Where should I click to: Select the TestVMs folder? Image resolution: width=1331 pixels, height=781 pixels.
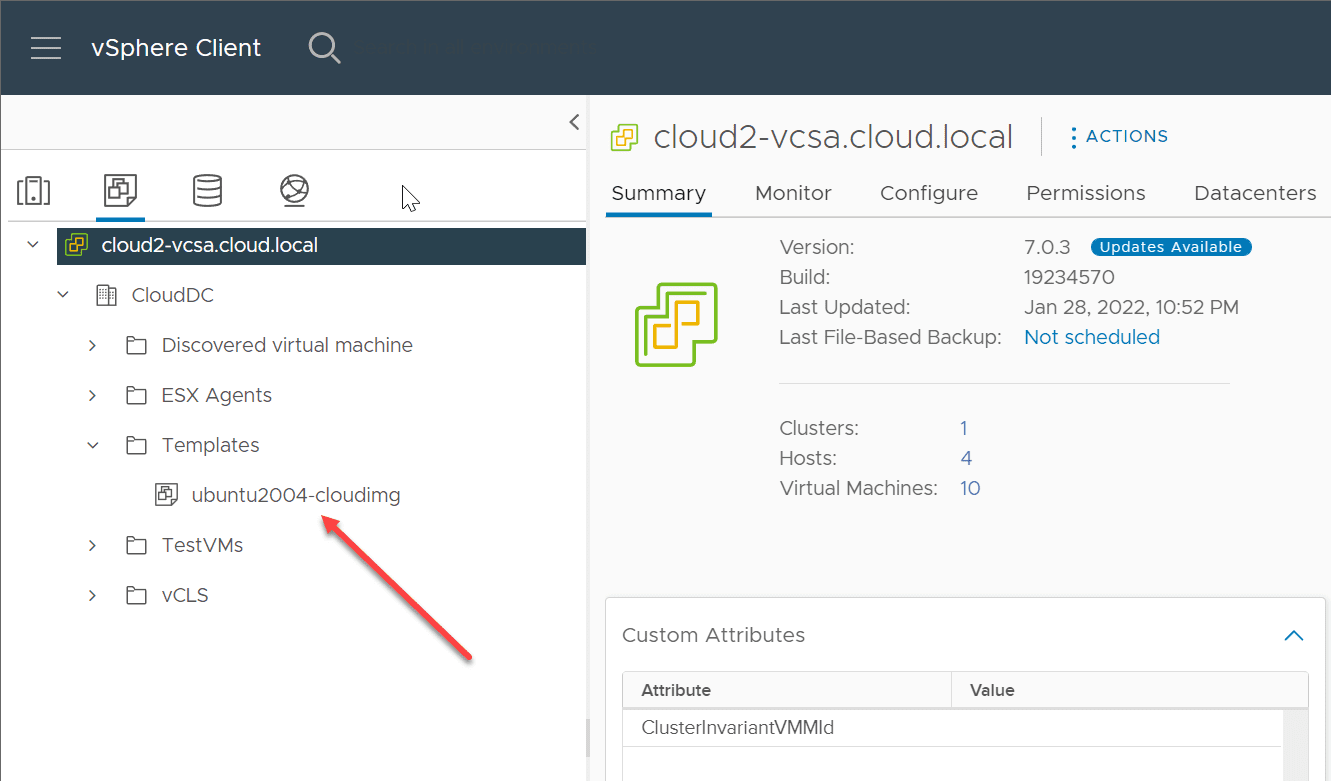[202, 545]
